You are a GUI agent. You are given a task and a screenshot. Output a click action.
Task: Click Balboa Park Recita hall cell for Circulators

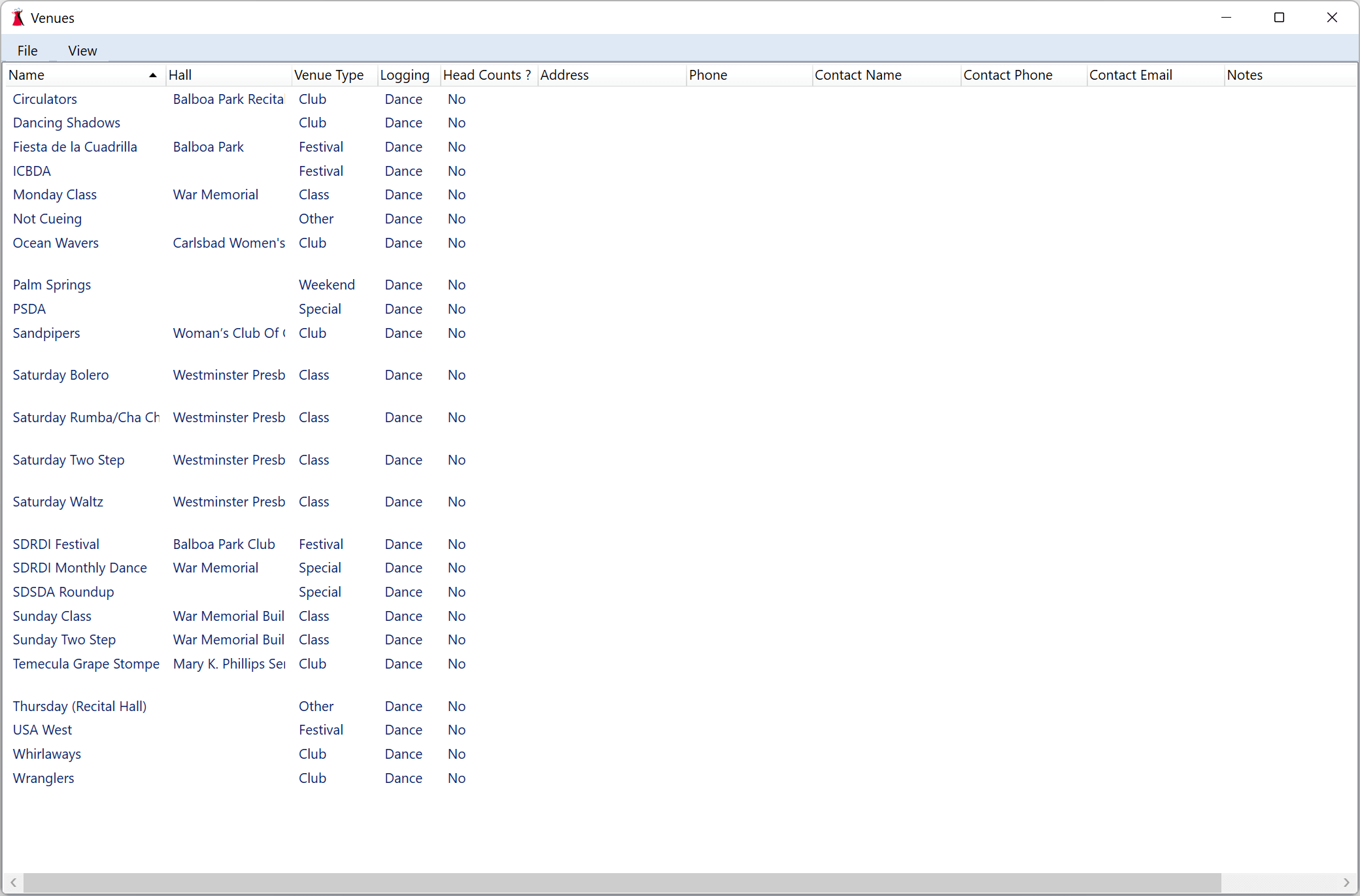coord(229,99)
